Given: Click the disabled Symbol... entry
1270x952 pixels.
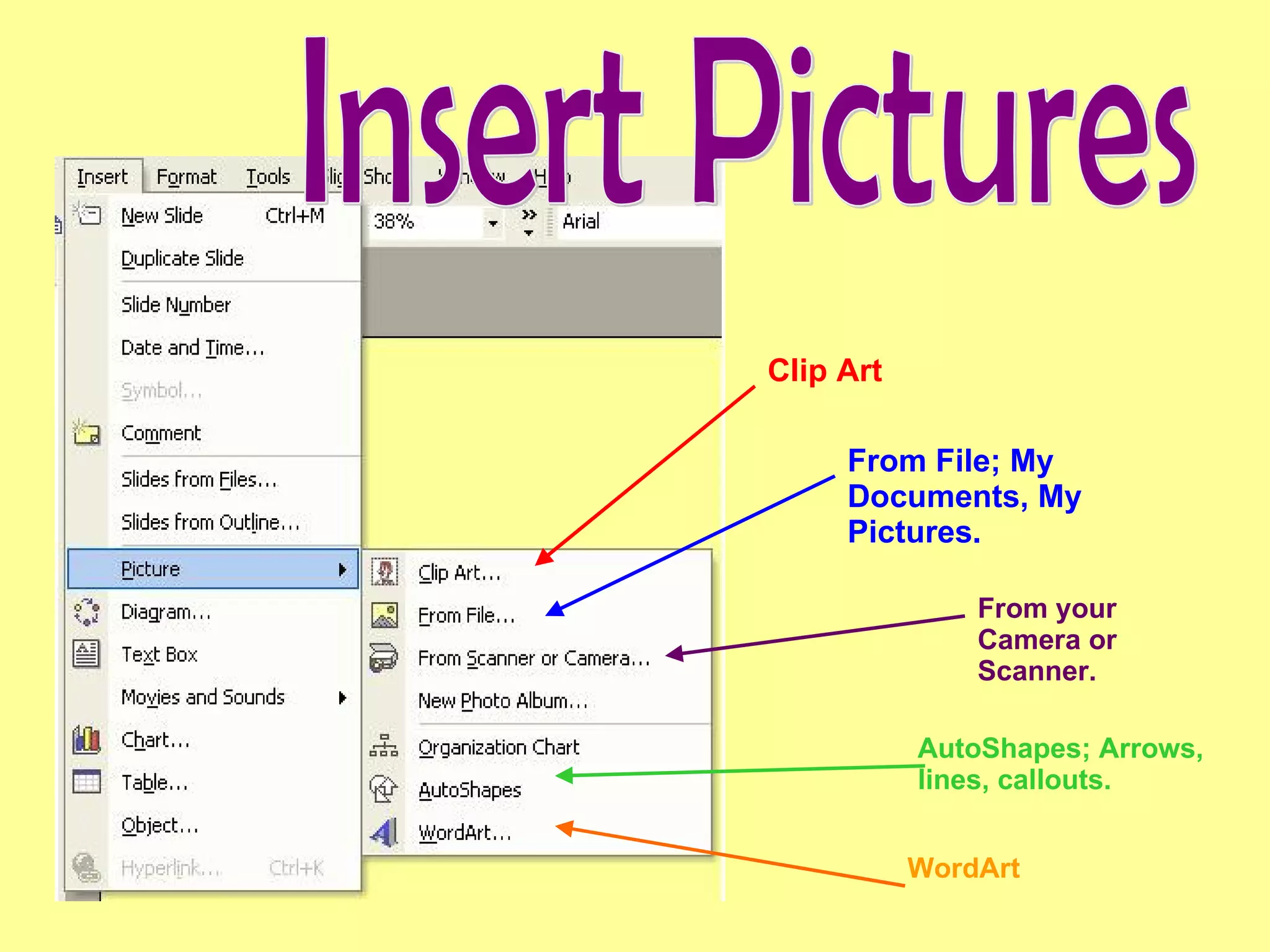Looking at the screenshot, I should tap(213, 390).
